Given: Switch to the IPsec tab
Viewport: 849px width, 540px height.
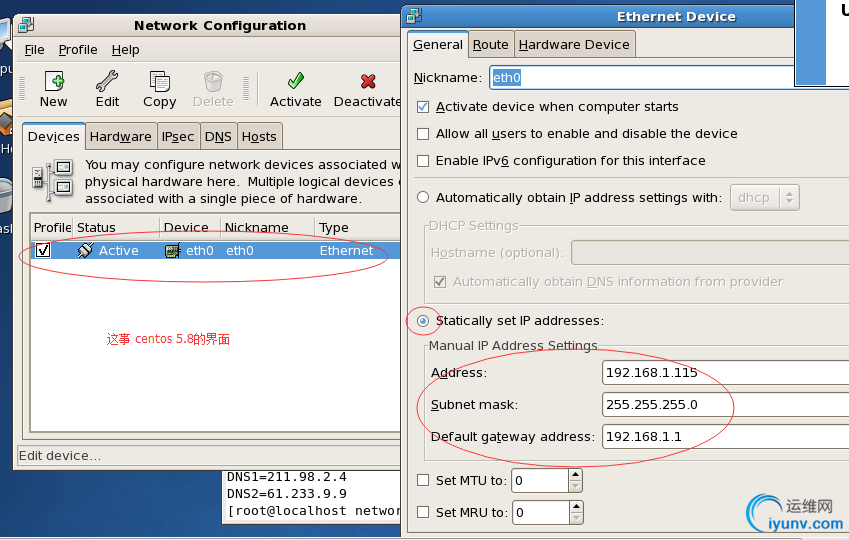Looking at the screenshot, I should pos(178,136).
